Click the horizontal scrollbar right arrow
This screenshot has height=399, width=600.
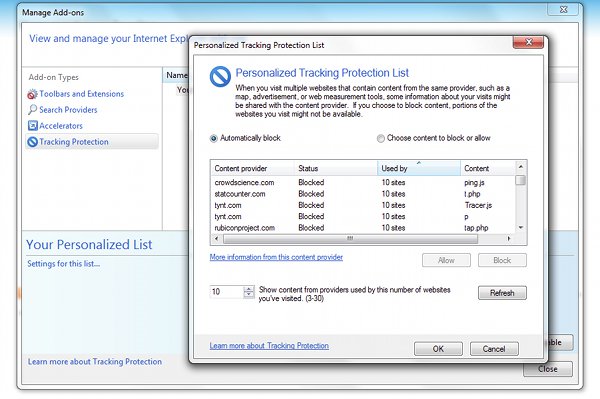tap(509, 238)
